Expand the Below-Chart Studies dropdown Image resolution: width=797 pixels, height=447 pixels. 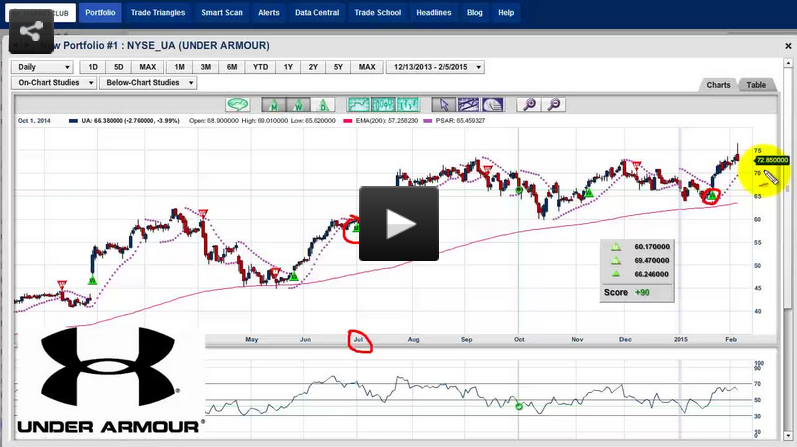point(148,83)
